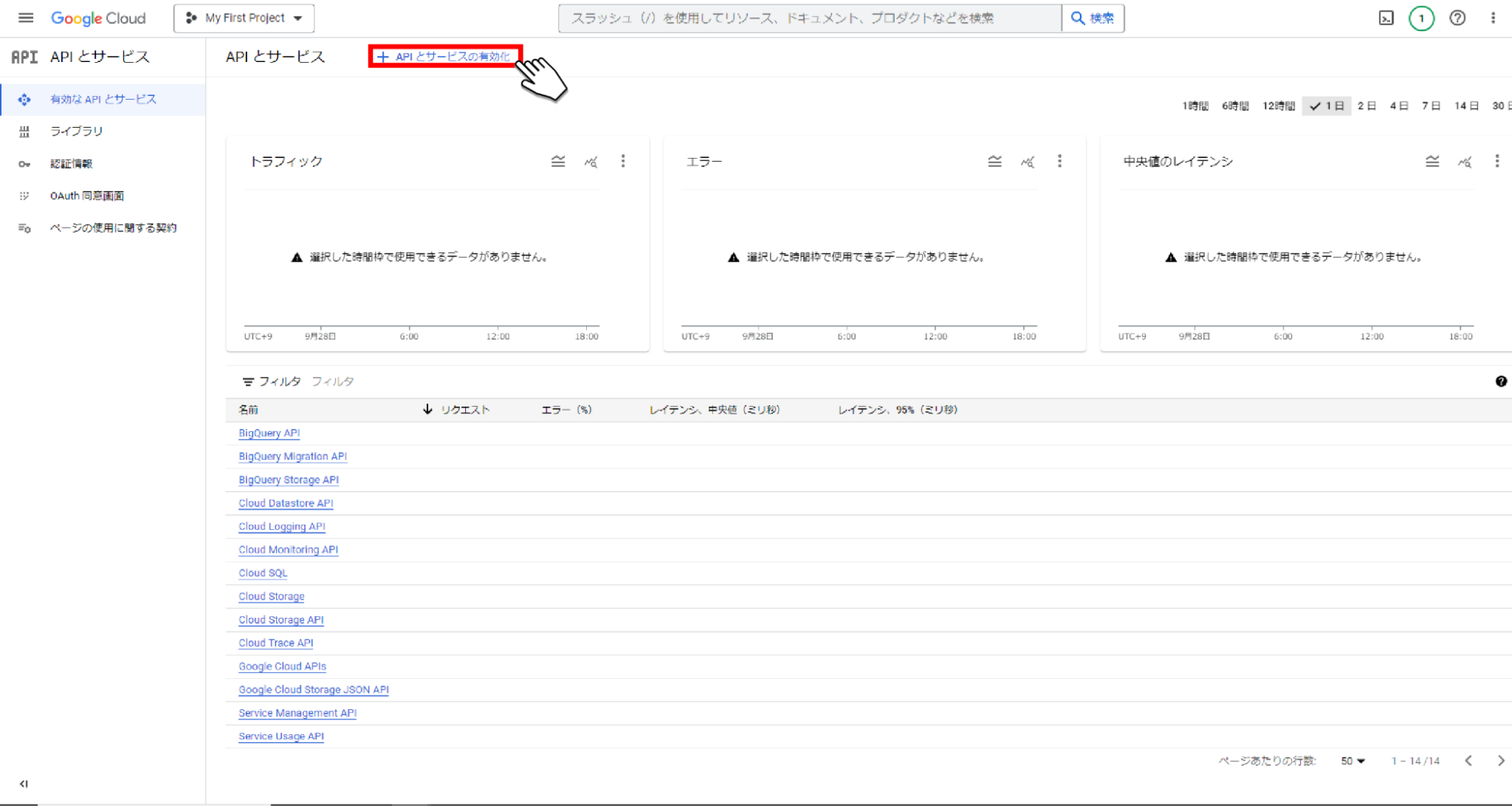1512x806 pixels.
Task: Open more options on トラフィック chart
Action: pyautogui.click(x=623, y=161)
